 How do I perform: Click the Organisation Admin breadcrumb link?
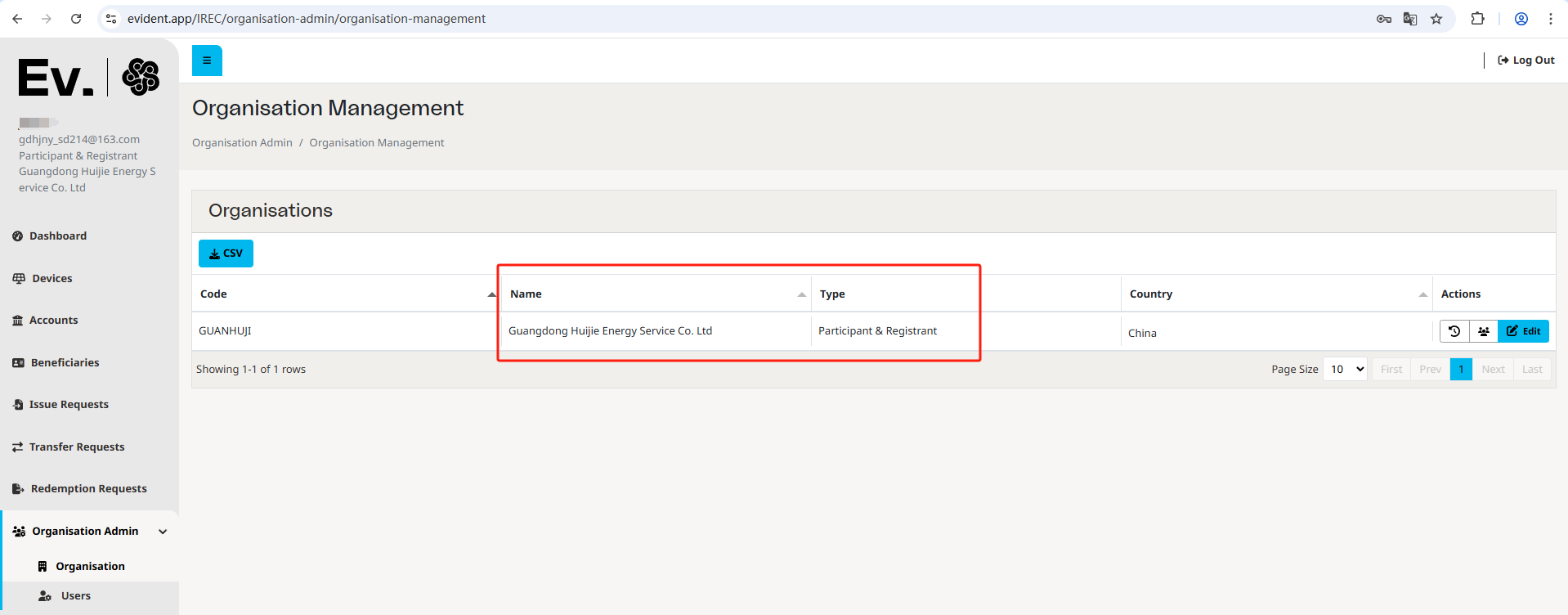coord(242,143)
